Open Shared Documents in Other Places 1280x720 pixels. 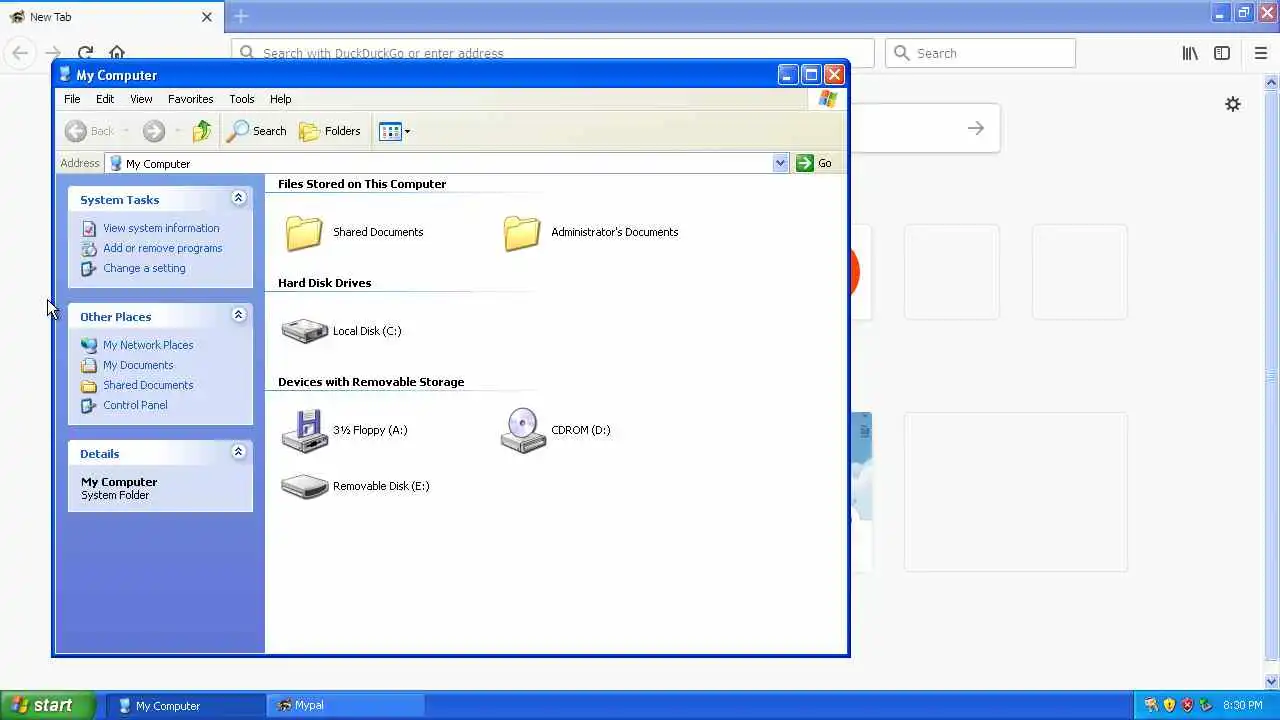click(x=148, y=385)
